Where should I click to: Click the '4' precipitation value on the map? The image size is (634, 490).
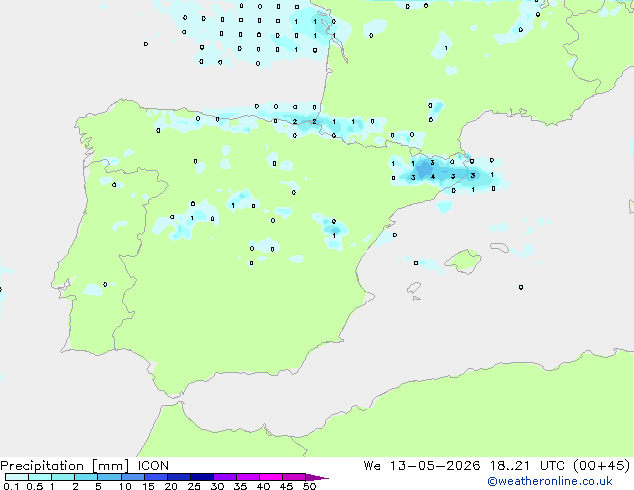[x=433, y=177]
